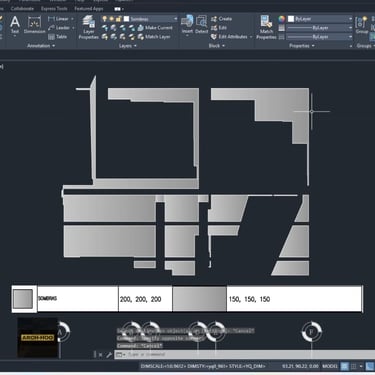This screenshot has width=375, height=375.
Task: Open the Dimension tool
Action: pyautogui.click(x=34, y=25)
